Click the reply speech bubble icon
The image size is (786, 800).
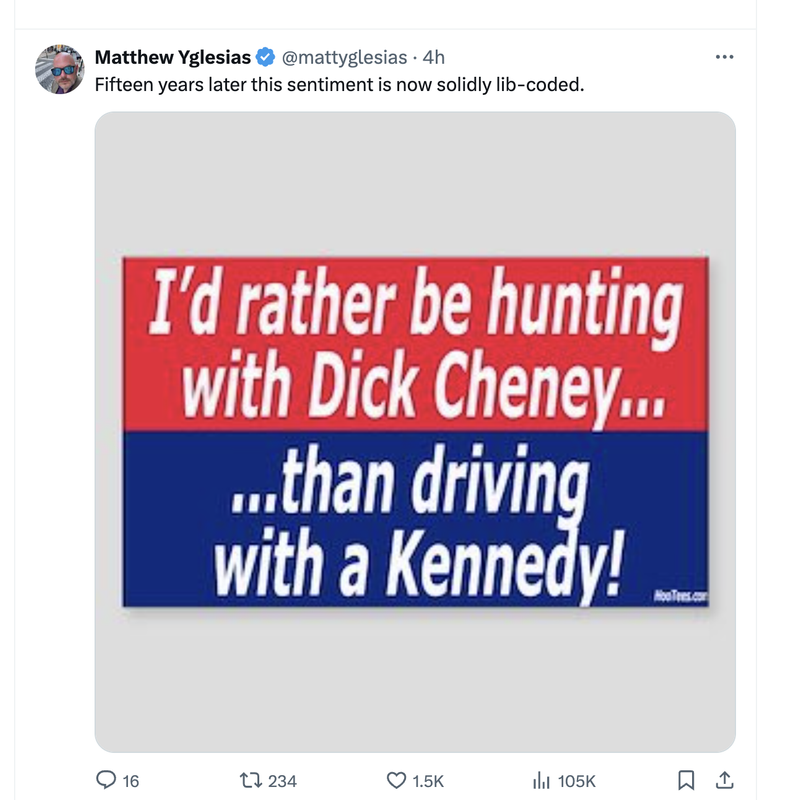[106, 780]
